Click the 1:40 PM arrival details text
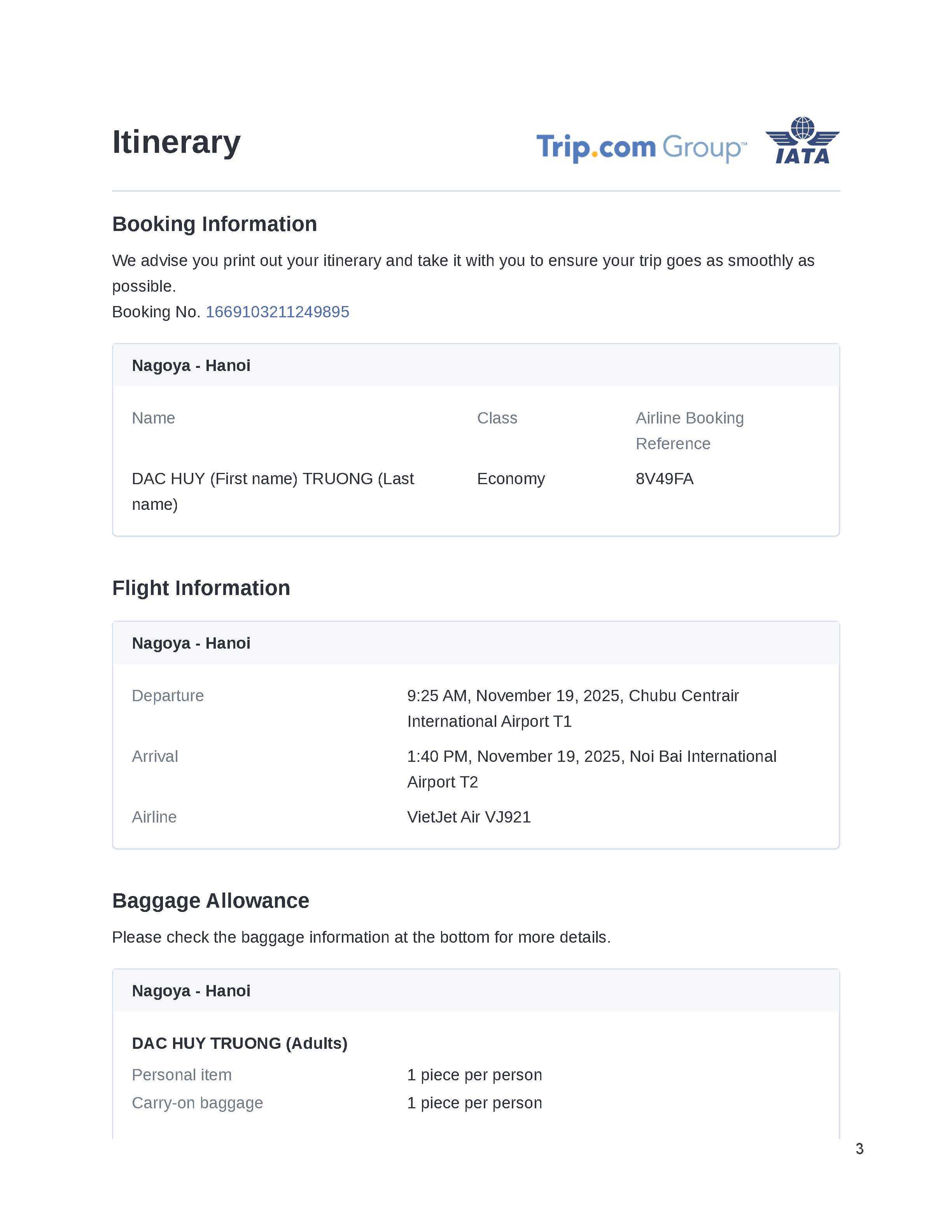Image resolution: width=952 pixels, height=1232 pixels. tap(591, 769)
